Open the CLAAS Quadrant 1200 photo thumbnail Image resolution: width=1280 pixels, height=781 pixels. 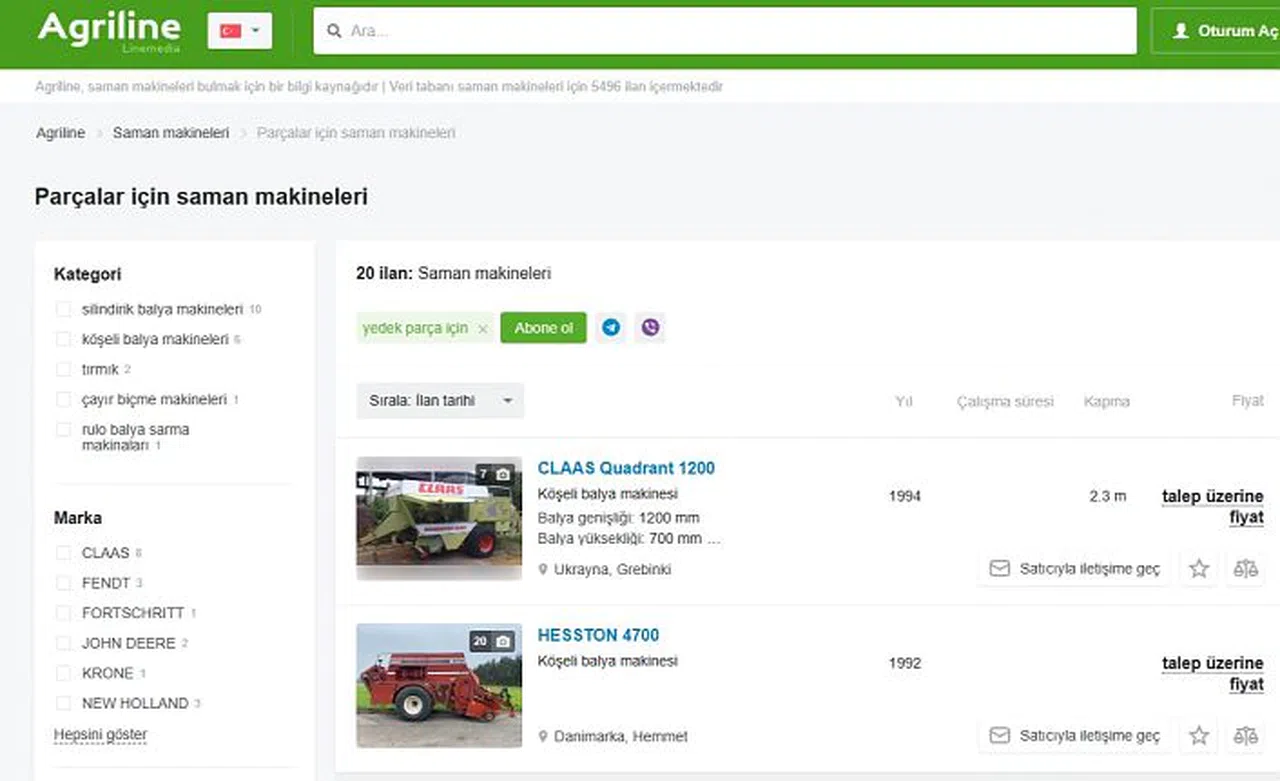[x=439, y=518]
